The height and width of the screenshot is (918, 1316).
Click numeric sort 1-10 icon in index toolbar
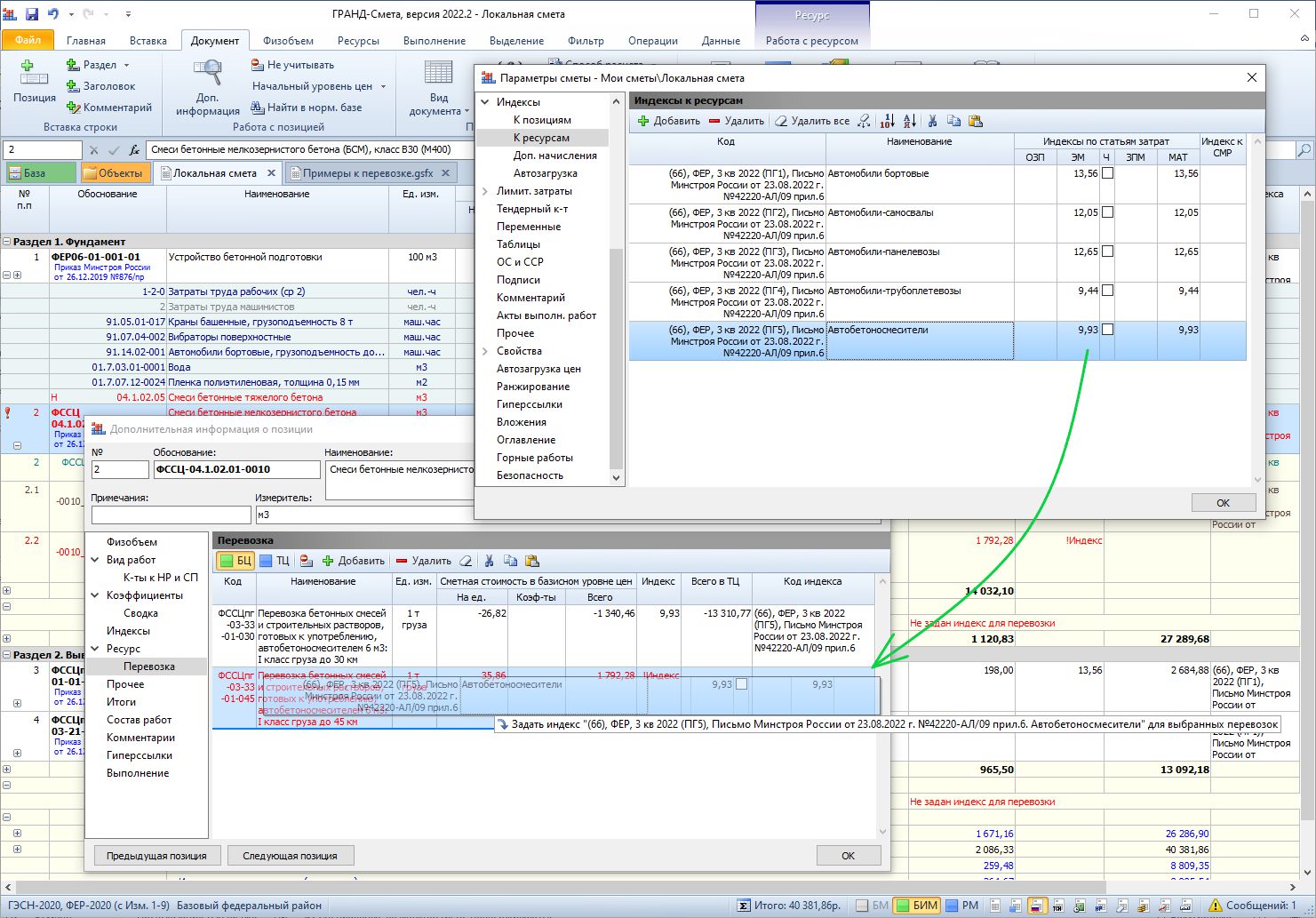click(x=888, y=121)
